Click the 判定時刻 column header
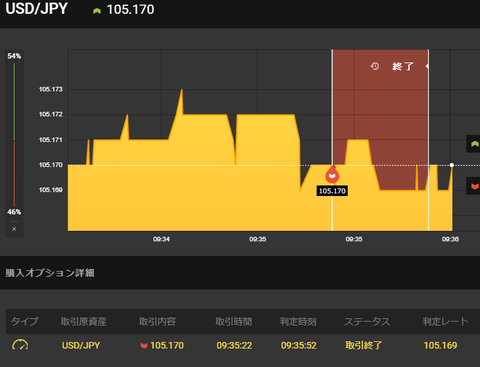Screen dimensions: 480x367 tap(298, 321)
